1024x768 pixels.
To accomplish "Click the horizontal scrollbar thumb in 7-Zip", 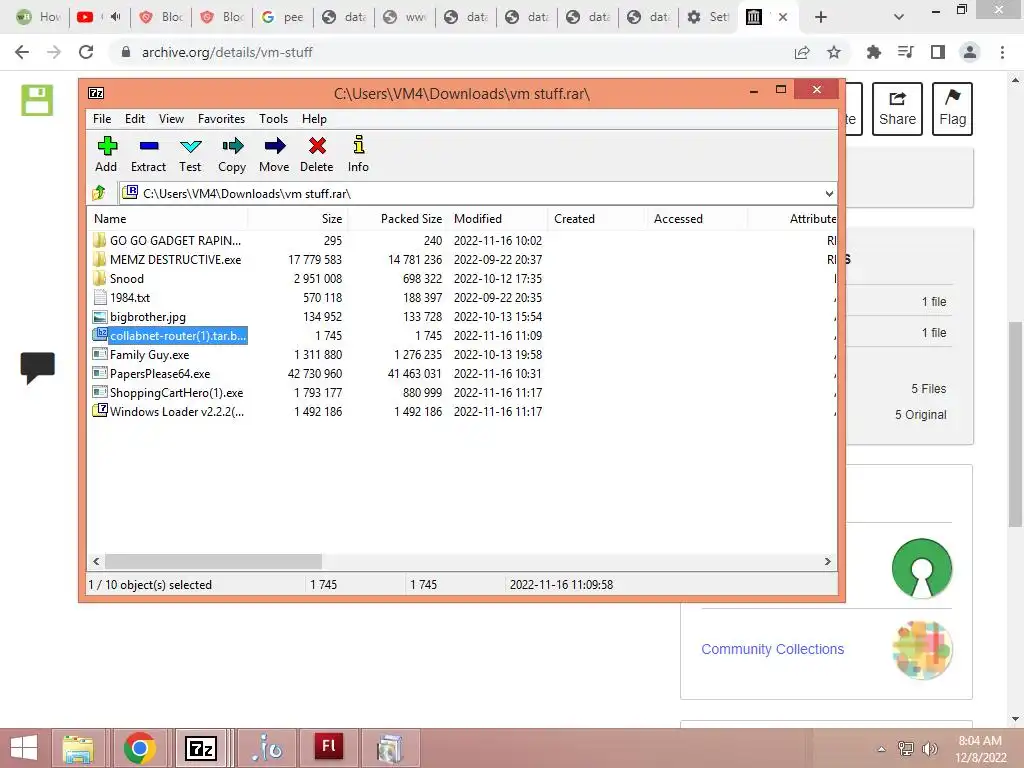I will pyautogui.click(x=214, y=561).
